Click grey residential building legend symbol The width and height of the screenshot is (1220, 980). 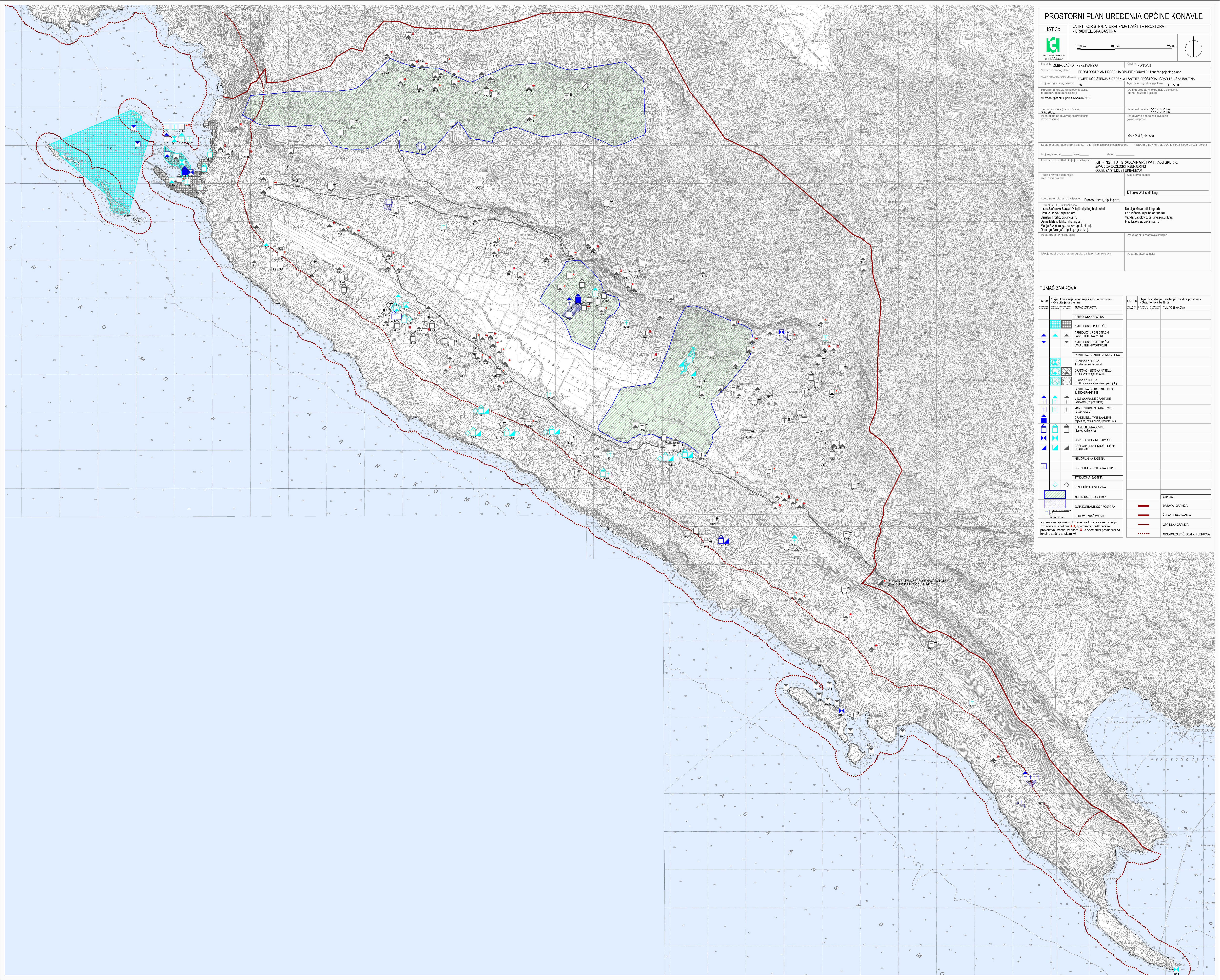(x=1067, y=428)
